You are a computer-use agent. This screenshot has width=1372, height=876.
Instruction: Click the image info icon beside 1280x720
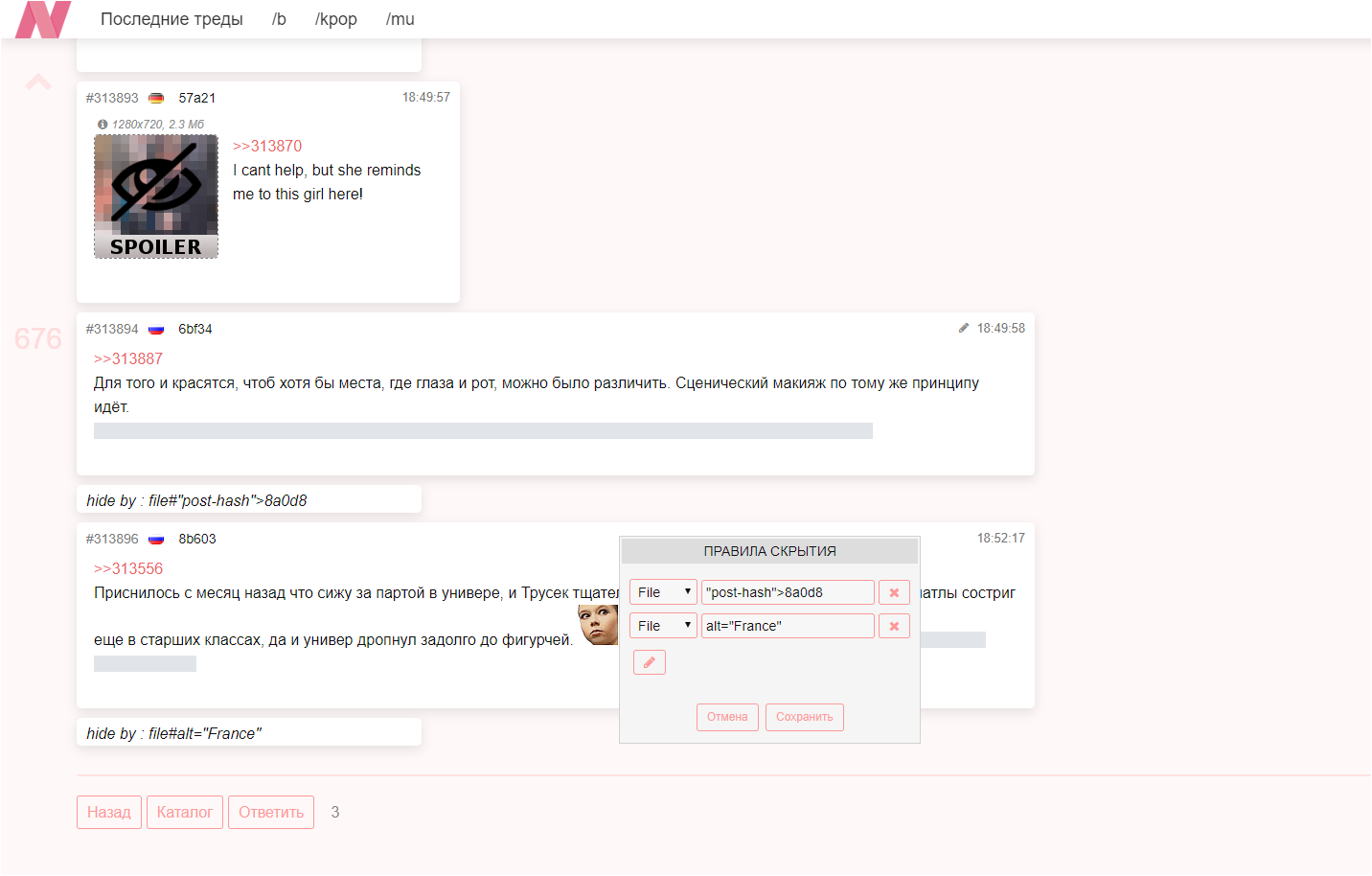(x=103, y=125)
